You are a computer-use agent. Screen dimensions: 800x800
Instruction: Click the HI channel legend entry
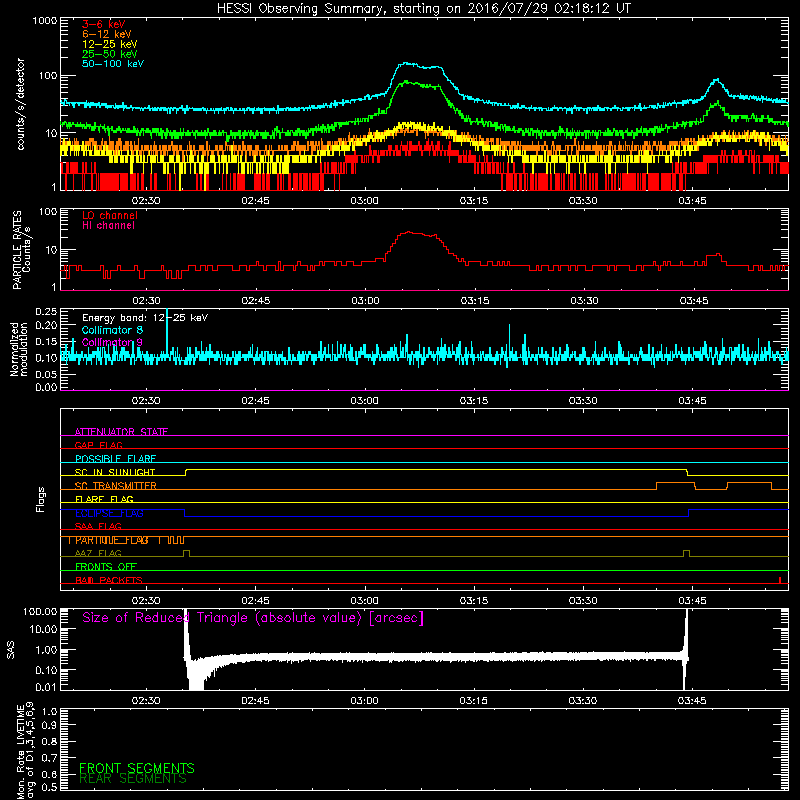tap(108, 226)
